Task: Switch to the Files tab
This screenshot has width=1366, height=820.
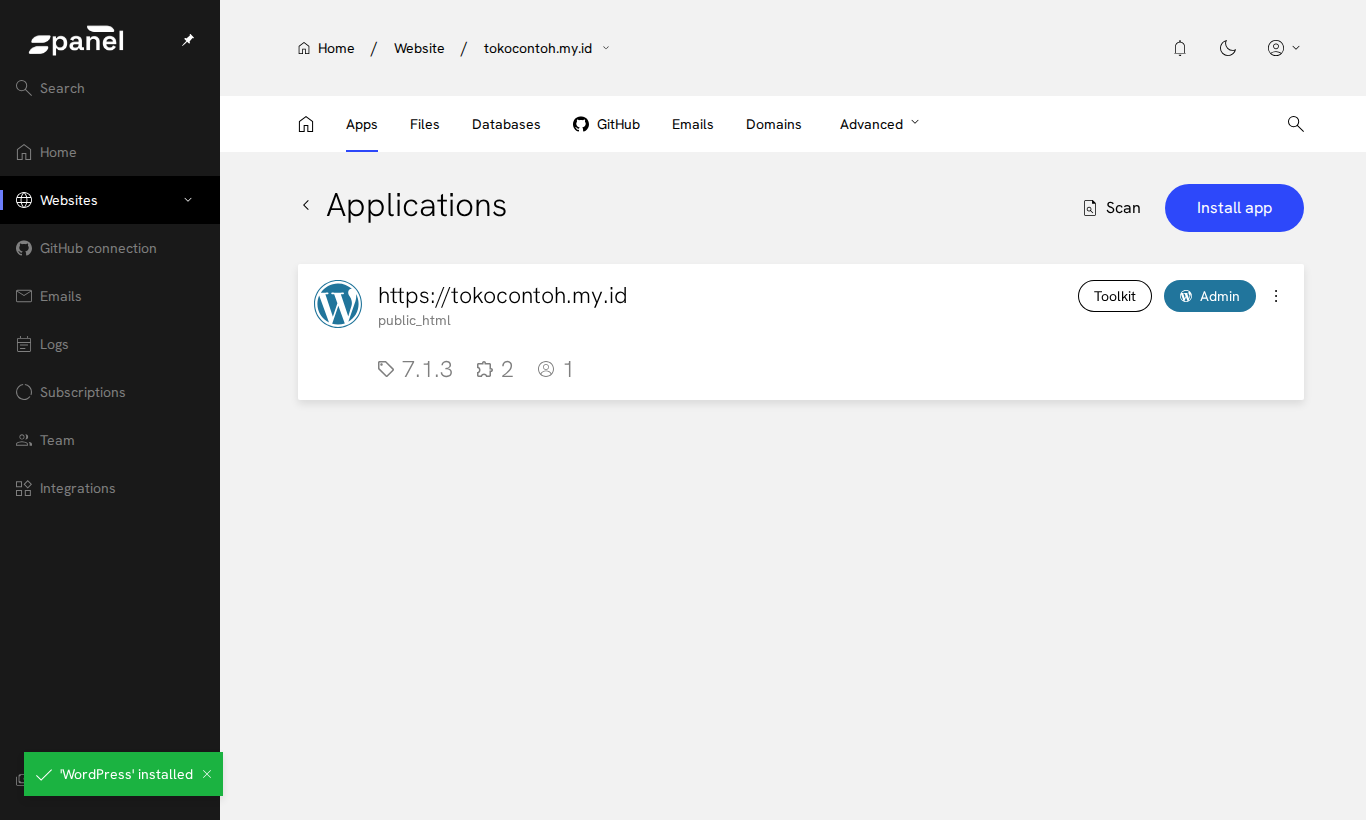Action: [x=425, y=124]
